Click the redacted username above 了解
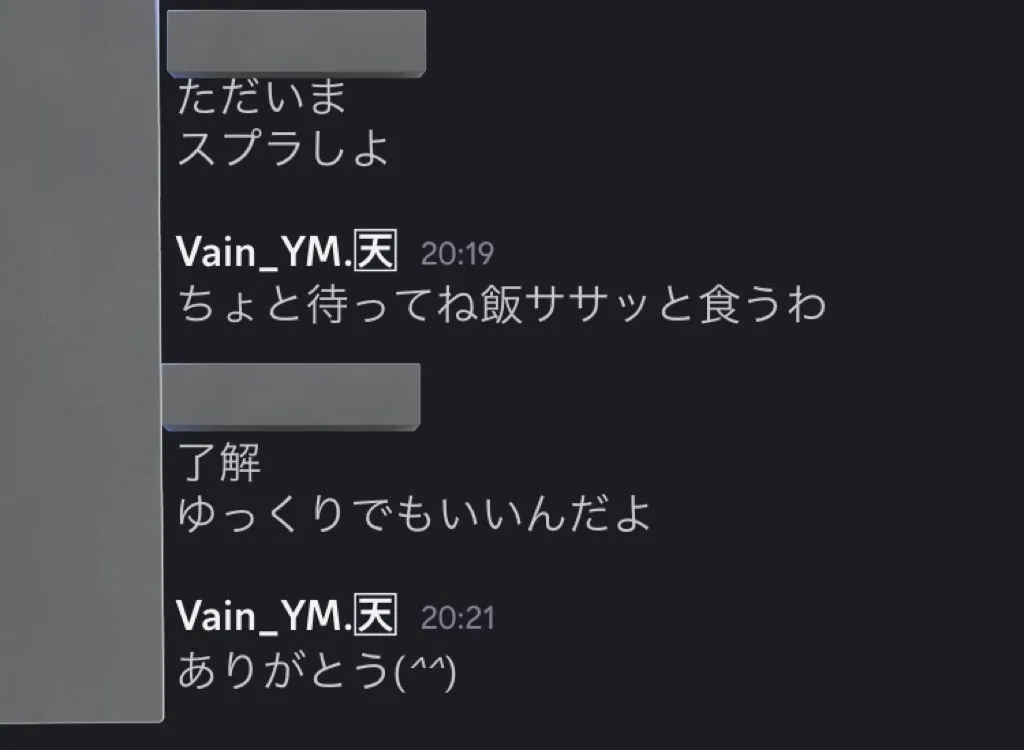Image resolution: width=1024 pixels, height=750 pixels. (x=291, y=397)
